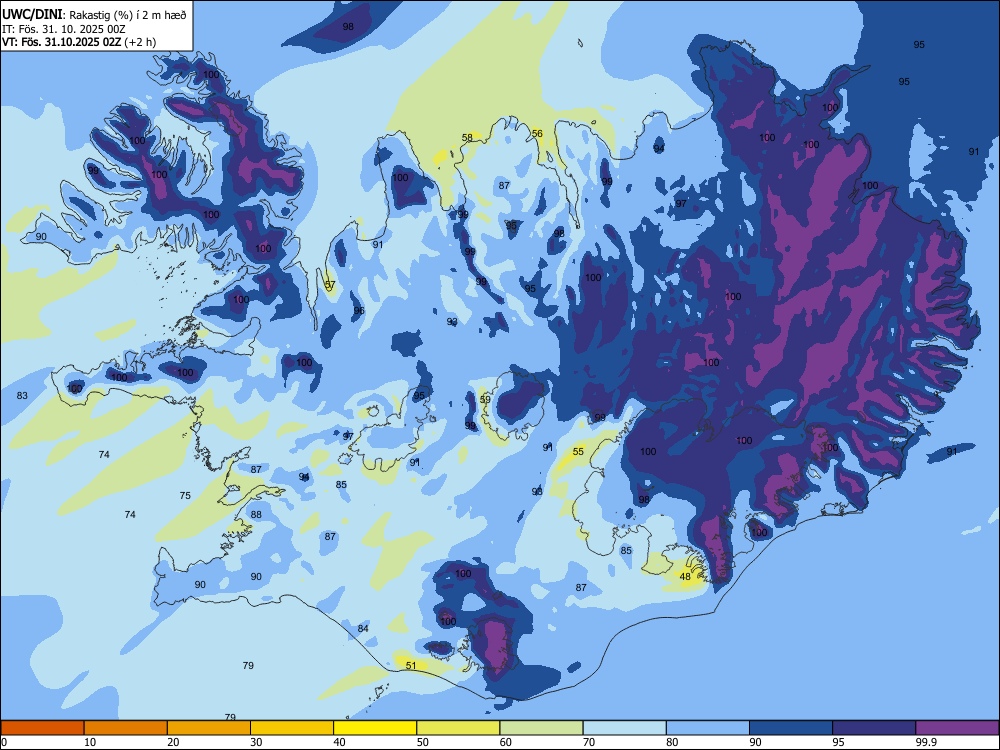Viewport: 1000px width, 750px height.
Task: Click the pale yellow 50–60 legend swatch
Action: pyautogui.click(x=458, y=728)
